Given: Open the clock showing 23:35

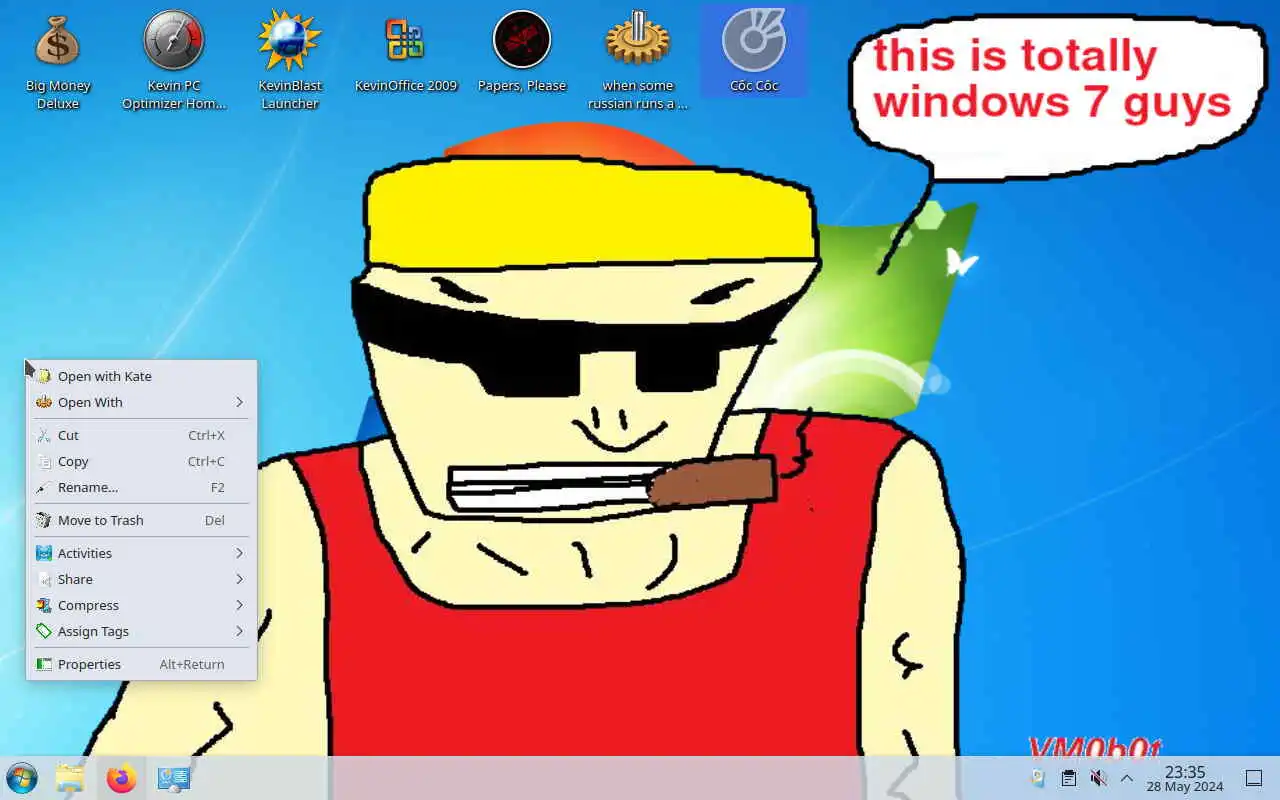Looking at the screenshot, I should [1185, 778].
